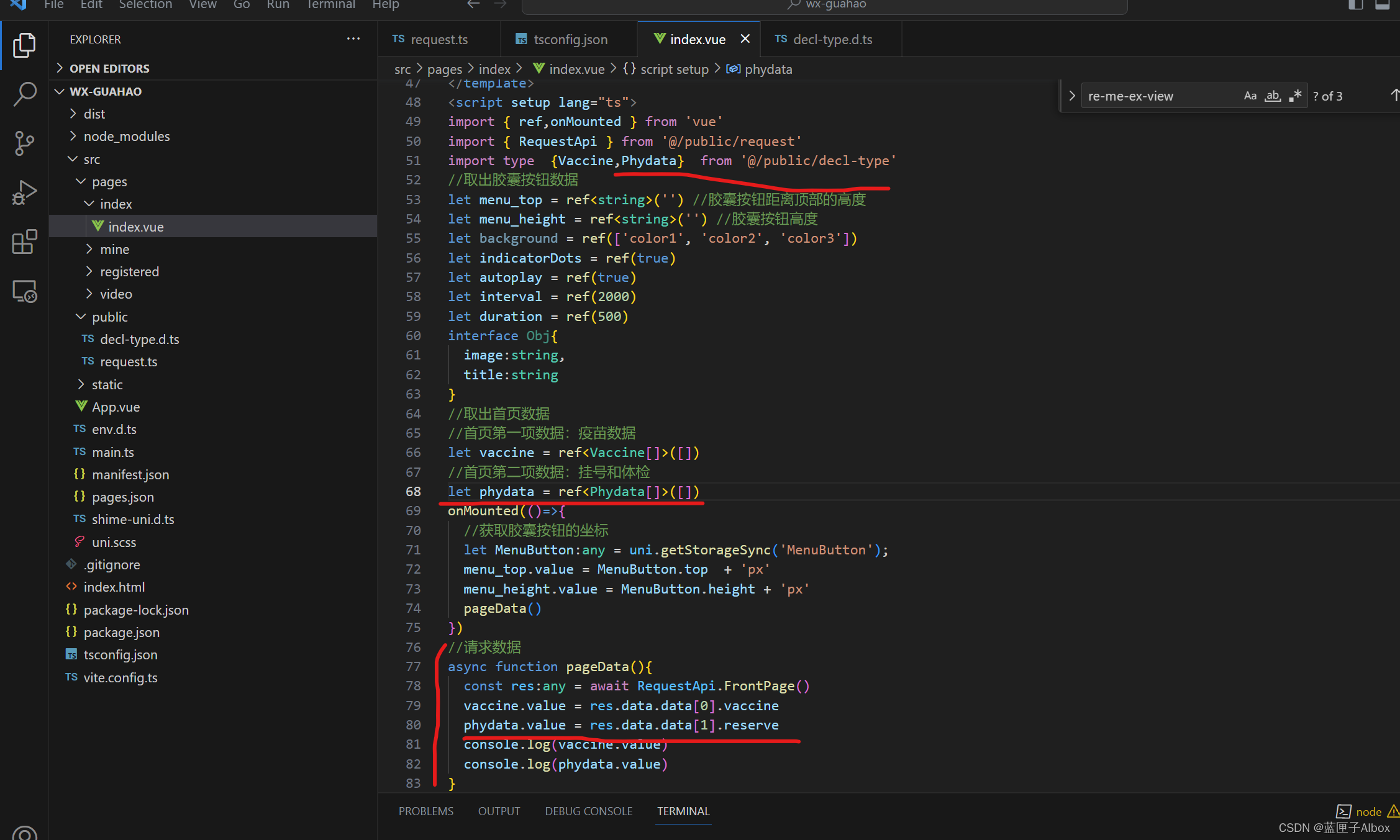Toggle Match Case in find widget
Viewport: 1400px width, 840px height.
point(1250,96)
